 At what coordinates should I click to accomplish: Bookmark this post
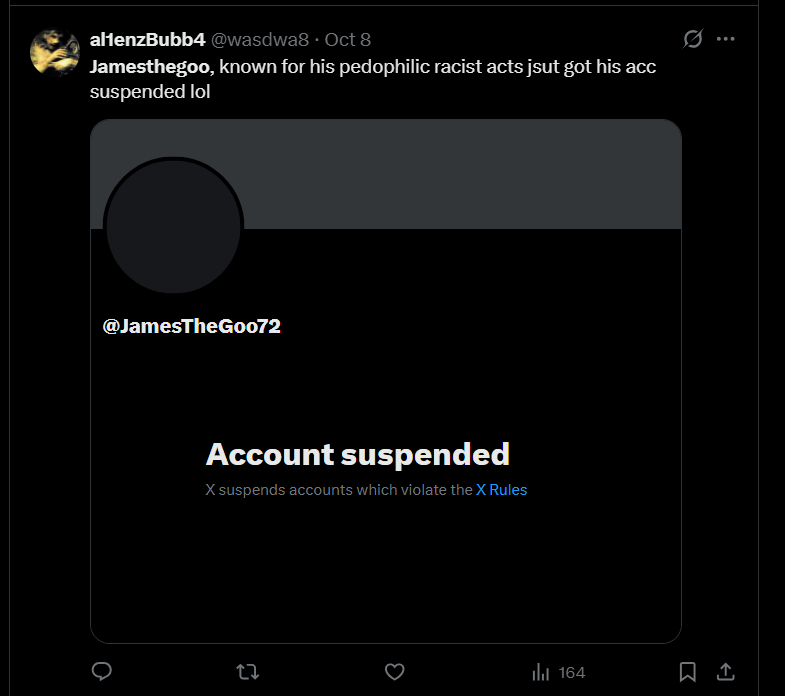tap(688, 671)
